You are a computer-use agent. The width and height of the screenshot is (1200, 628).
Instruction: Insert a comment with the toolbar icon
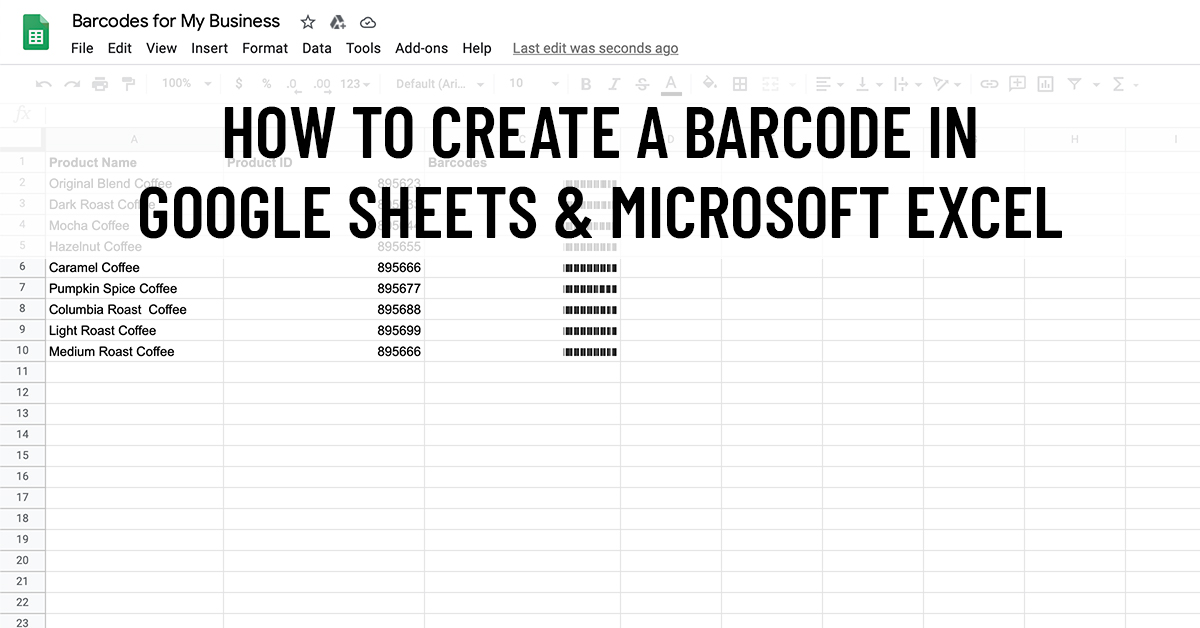point(1016,84)
